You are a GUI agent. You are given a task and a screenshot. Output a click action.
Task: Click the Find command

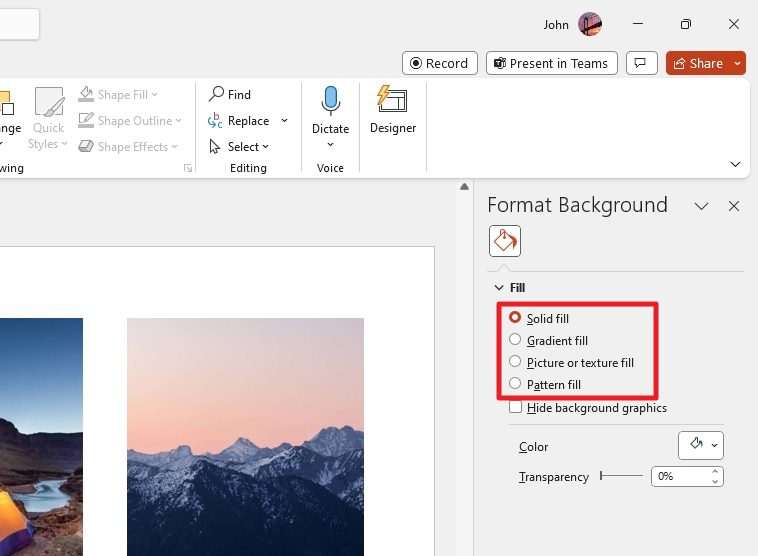pyautogui.click(x=230, y=94)
